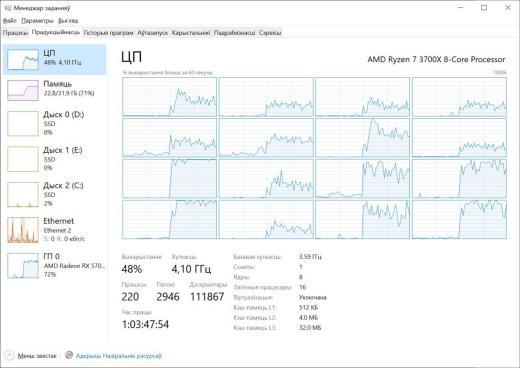Open the Параметры menu
This screenshot has width=520, height=368.
[x=37, y=21]
